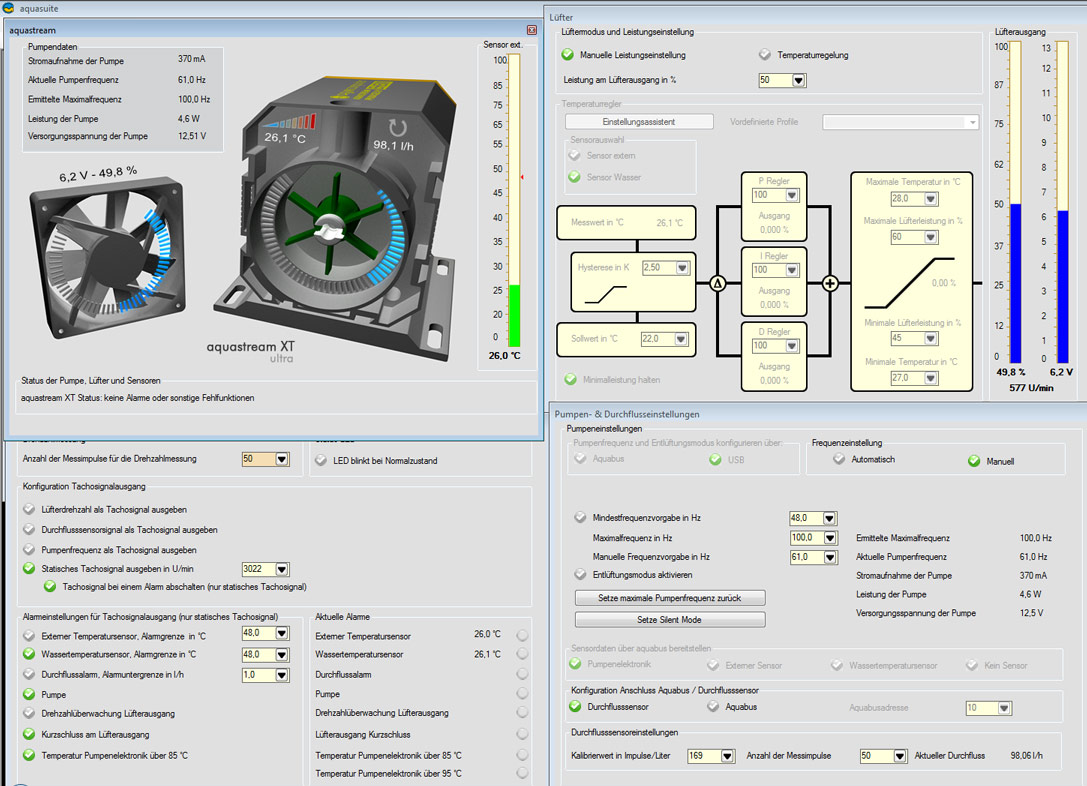This screenshot has width=1087, height=786.
Task: Open Durchflussalarm 1,0 l/h dropdown
Action: 281,674
